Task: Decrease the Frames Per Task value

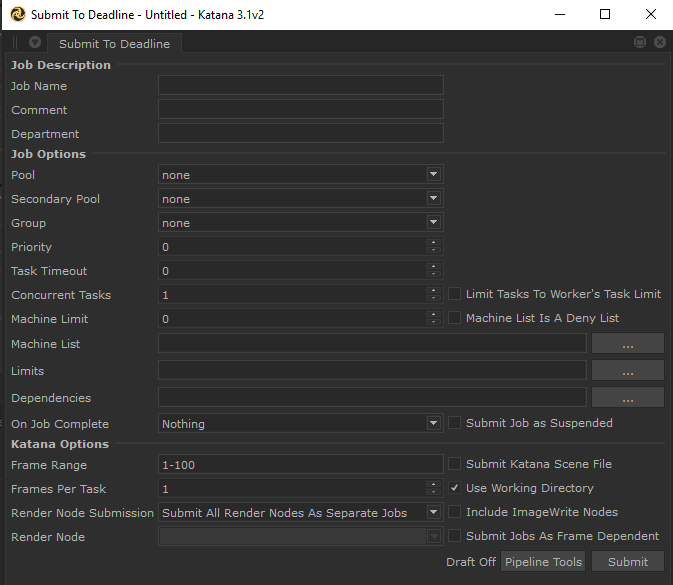Action: point(434,492)
